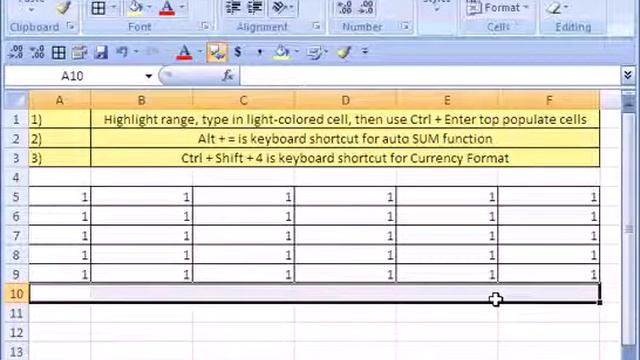The height and width of the screenshot is (360, 640).
Task: Click the Undo arrow on Quick Access Toolbar
Action: click(x=122, y=52)
